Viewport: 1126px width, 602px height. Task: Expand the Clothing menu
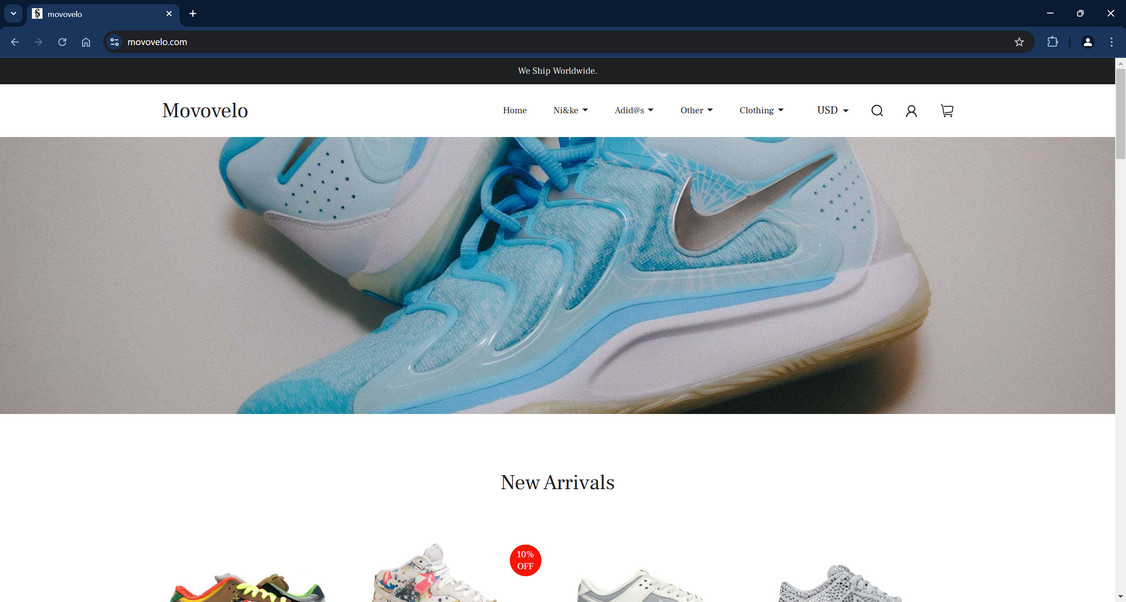coord(761,111)
